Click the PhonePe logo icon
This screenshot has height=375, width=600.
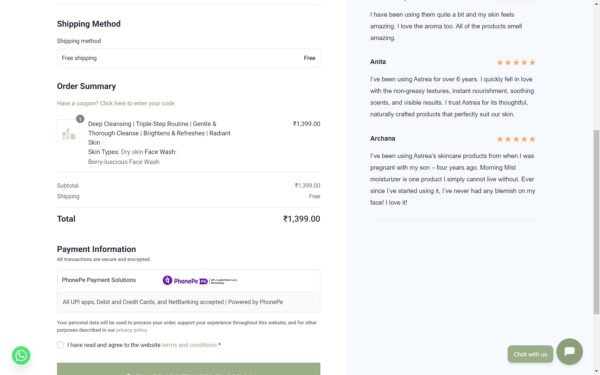click(167, 280)
